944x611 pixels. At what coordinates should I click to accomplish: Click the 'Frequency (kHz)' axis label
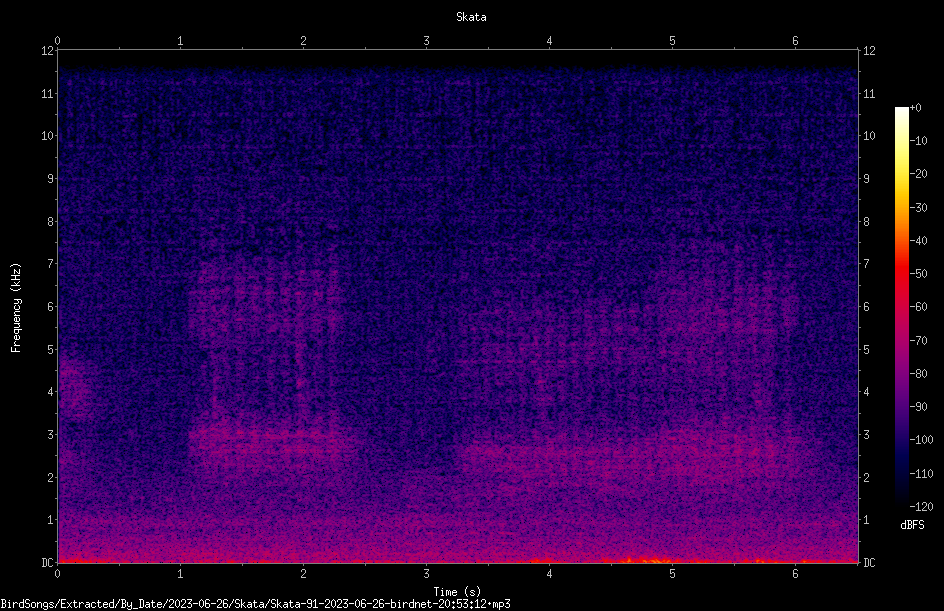coord(16,308)
